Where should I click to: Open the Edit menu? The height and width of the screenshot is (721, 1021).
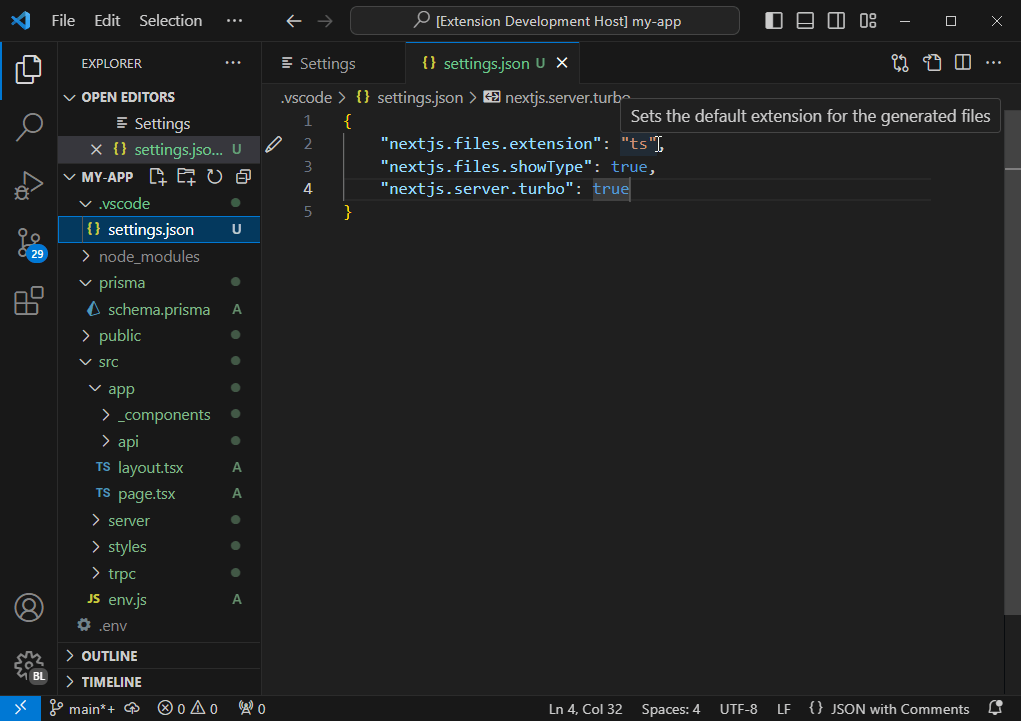(x=106, y=20)
